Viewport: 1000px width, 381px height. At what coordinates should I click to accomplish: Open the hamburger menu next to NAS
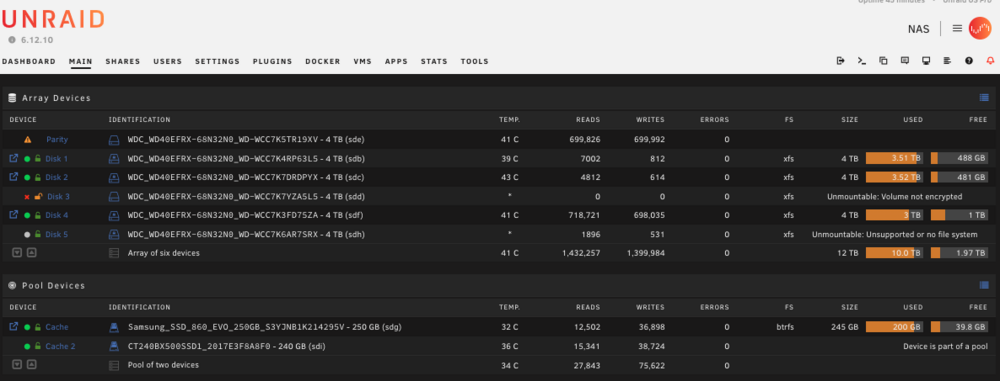pyautogui.click(x=957, y=29)
